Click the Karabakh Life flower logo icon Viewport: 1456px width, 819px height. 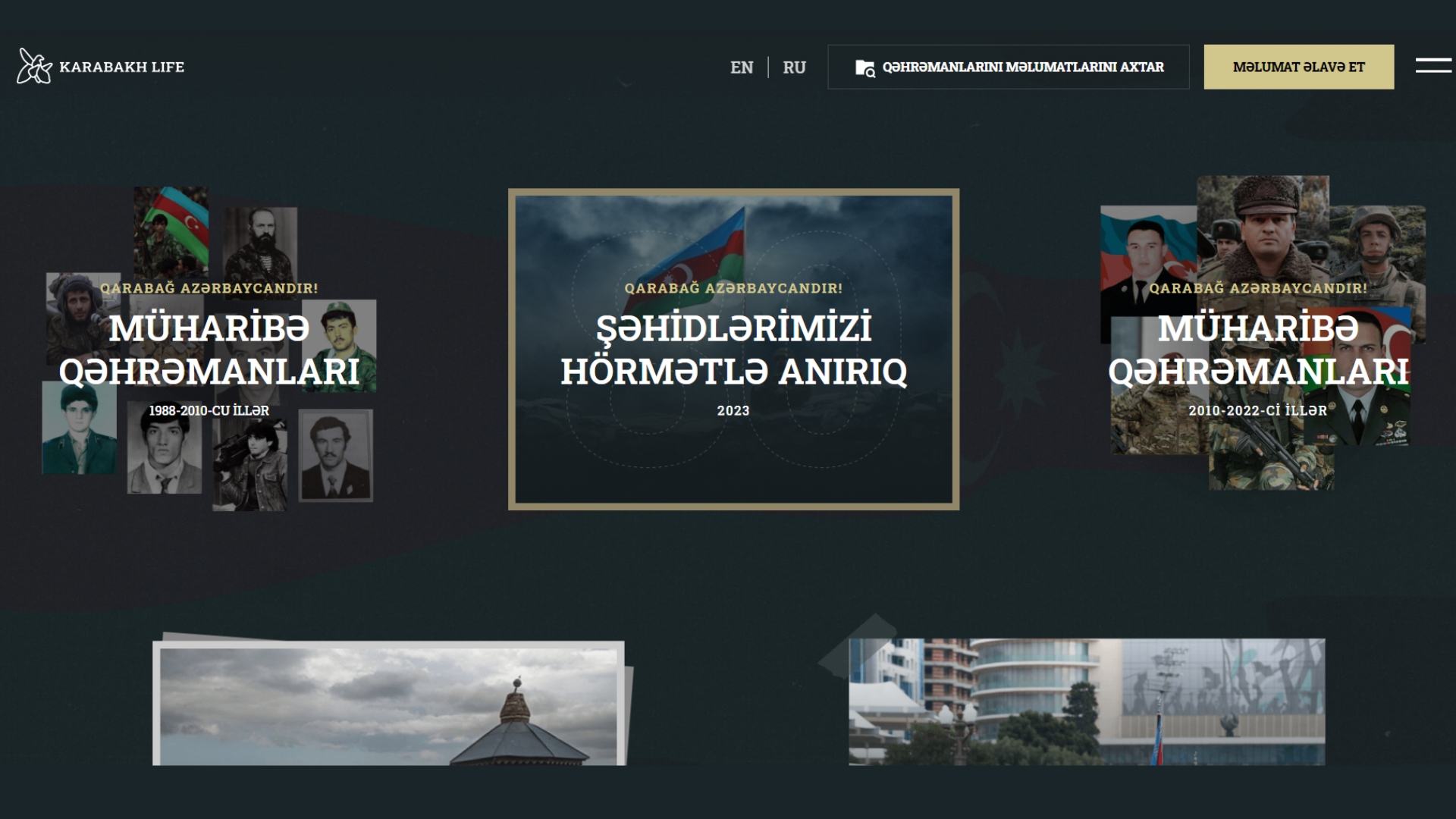tap(34, 66)
